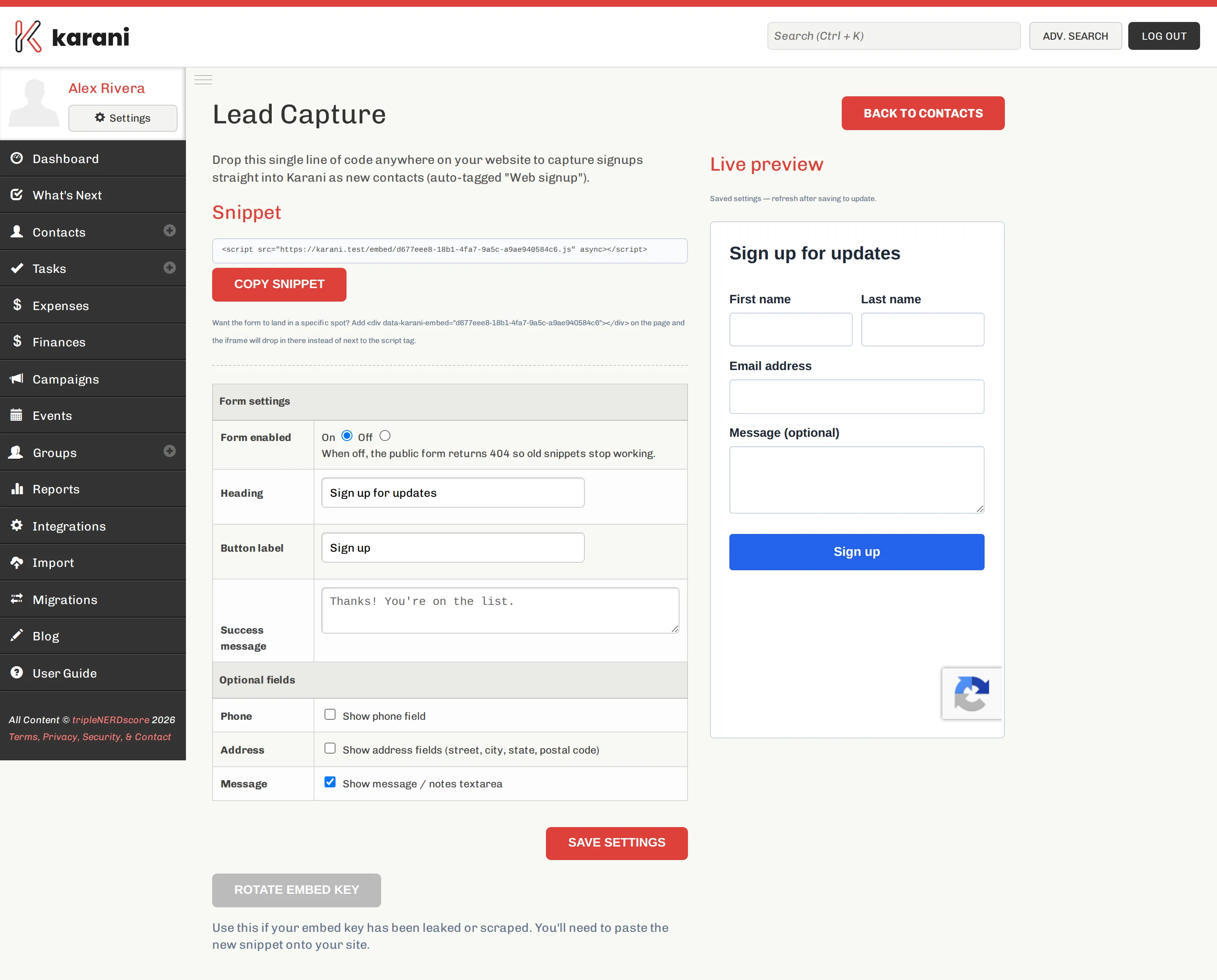The height and width of the screenshot is (980, 1217).
Task: Enable the Show phone field checkbox
Action: (330, 715)
